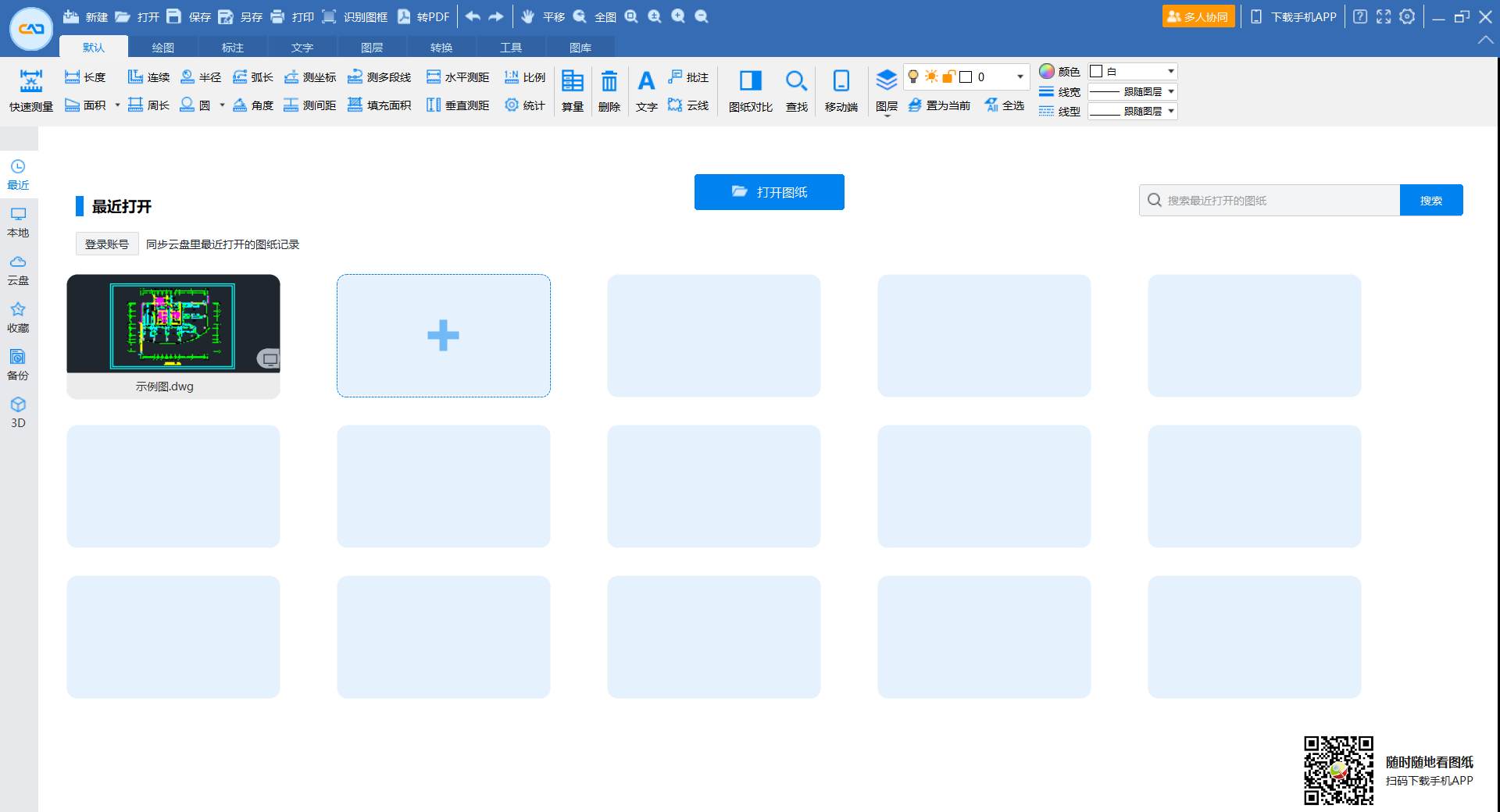Viewport: 1500px width, 812px height.
Task: Switch to the 工具 ribbon tab
Action: [x=511, y=48]
